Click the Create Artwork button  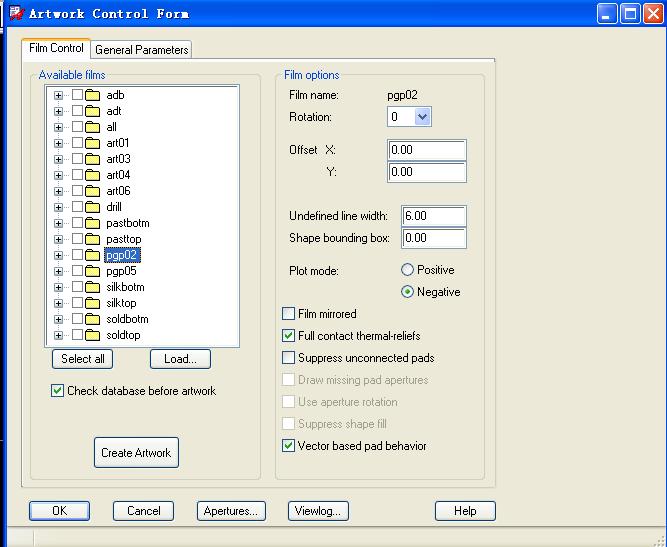136,453
